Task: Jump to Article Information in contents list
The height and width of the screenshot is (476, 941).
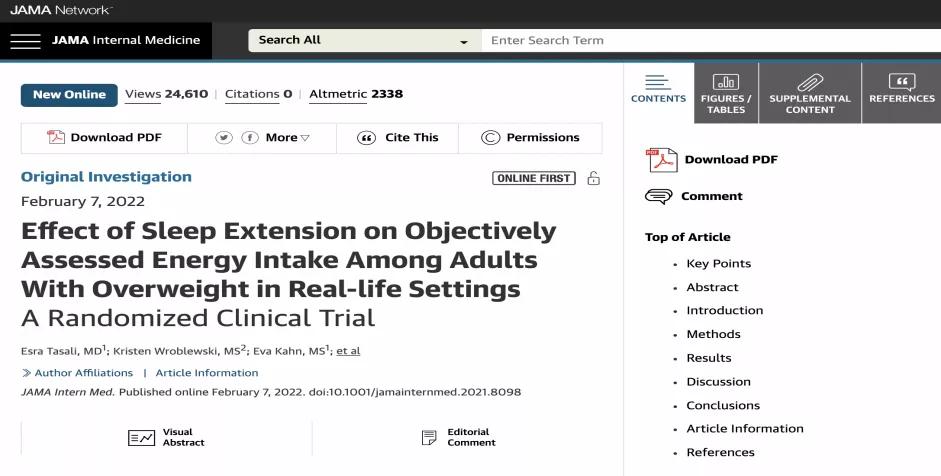Action: coord(745,429)
